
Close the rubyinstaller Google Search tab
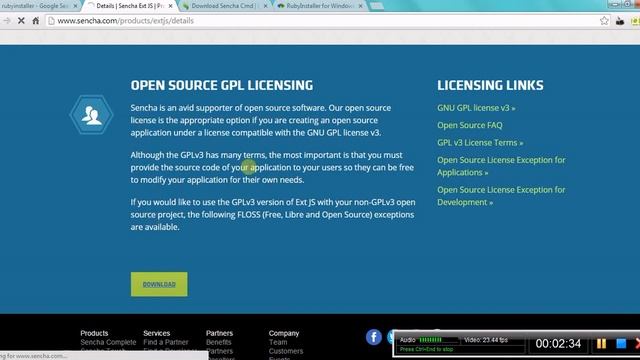(x=75, y=6)
